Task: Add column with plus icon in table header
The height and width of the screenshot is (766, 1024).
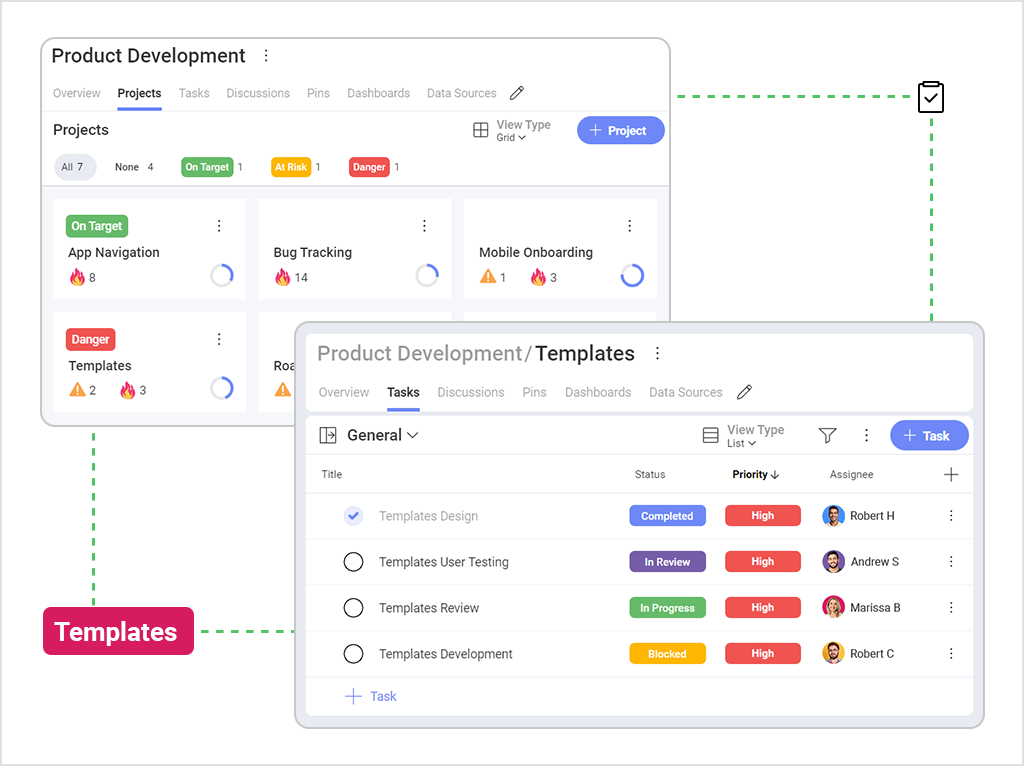Action: 951,475
